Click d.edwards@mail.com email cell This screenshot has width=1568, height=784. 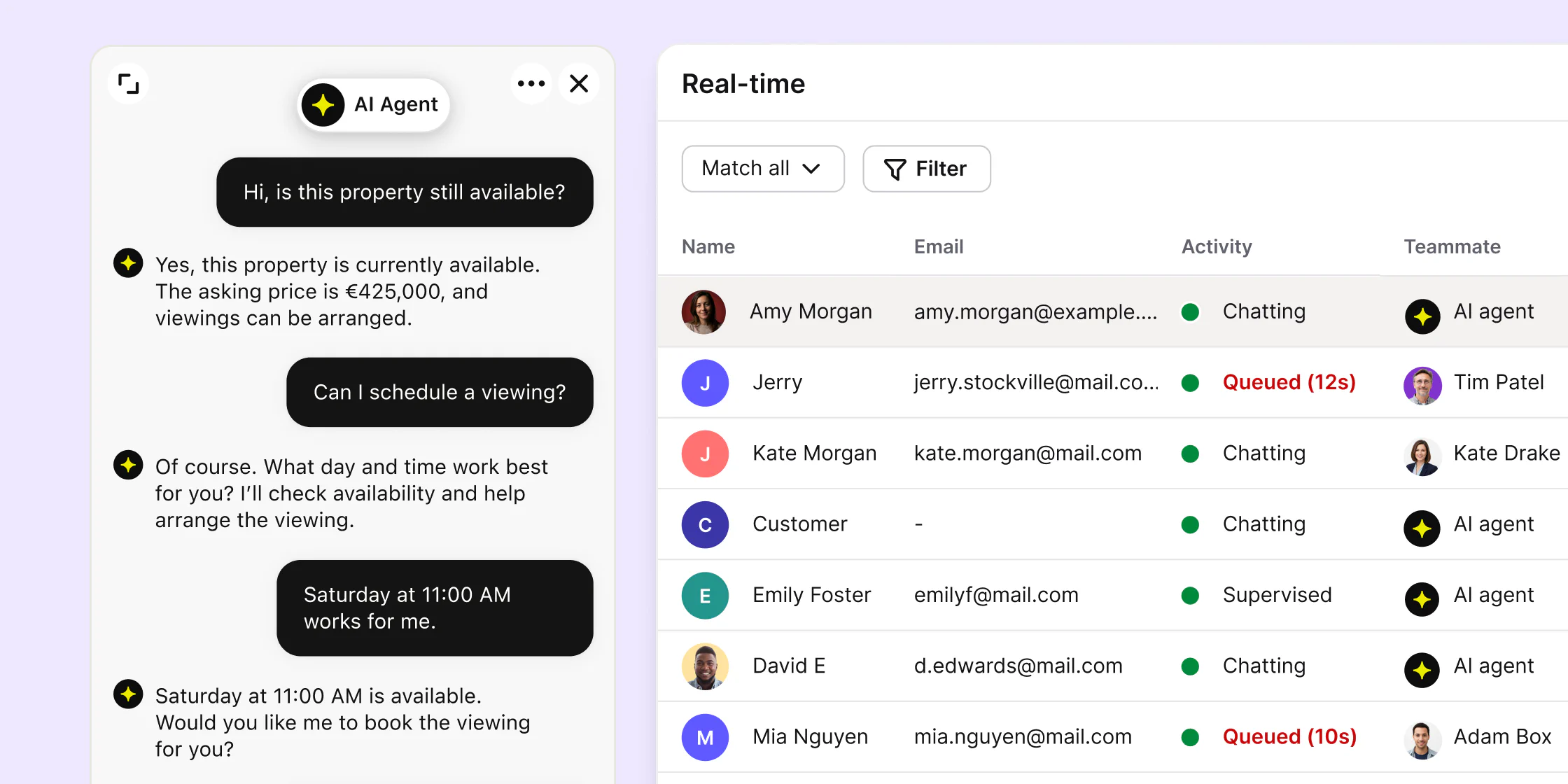coord(1018,666)
